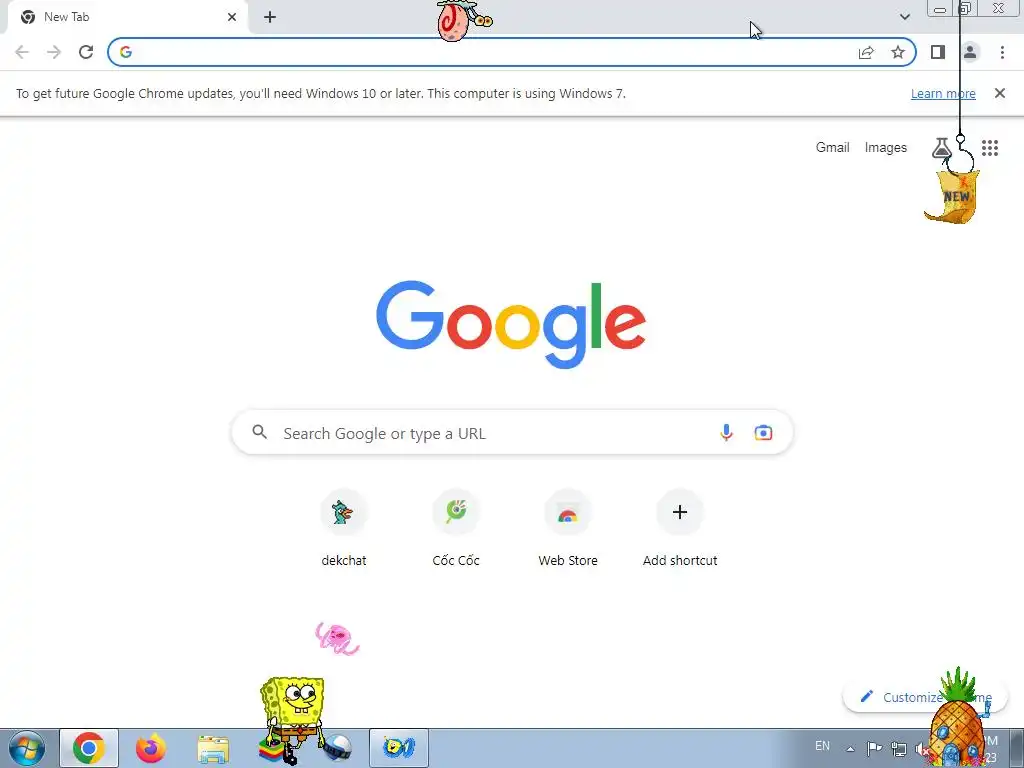Open the Action Center flag icon
Screen dimensions: 1024x768
click(x=874, y=748)
